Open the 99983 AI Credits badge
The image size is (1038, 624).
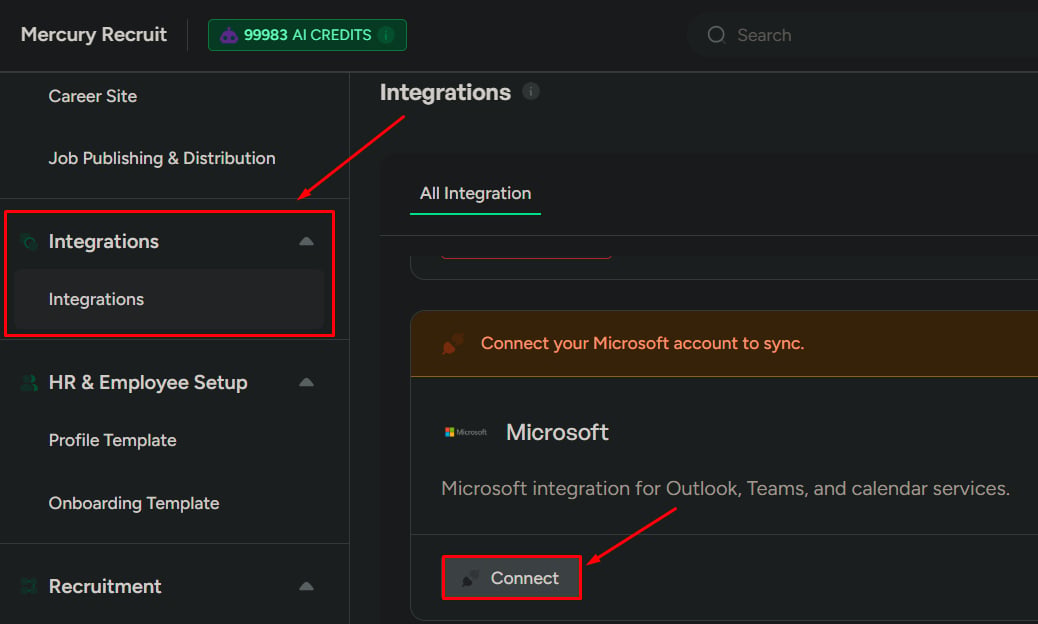click(x=307, y=35)
